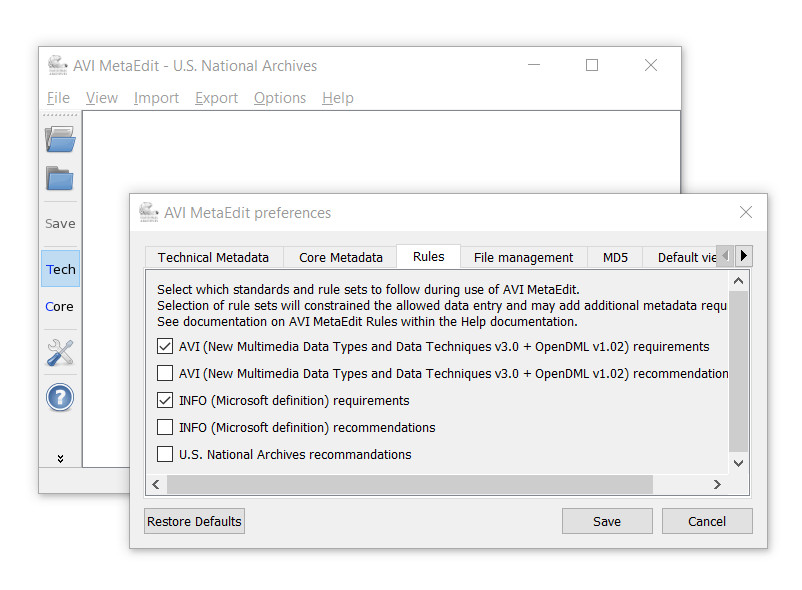Screen dimensions: 802x590
Task: Switch to Tech view in sidebar
Action: 60,269
